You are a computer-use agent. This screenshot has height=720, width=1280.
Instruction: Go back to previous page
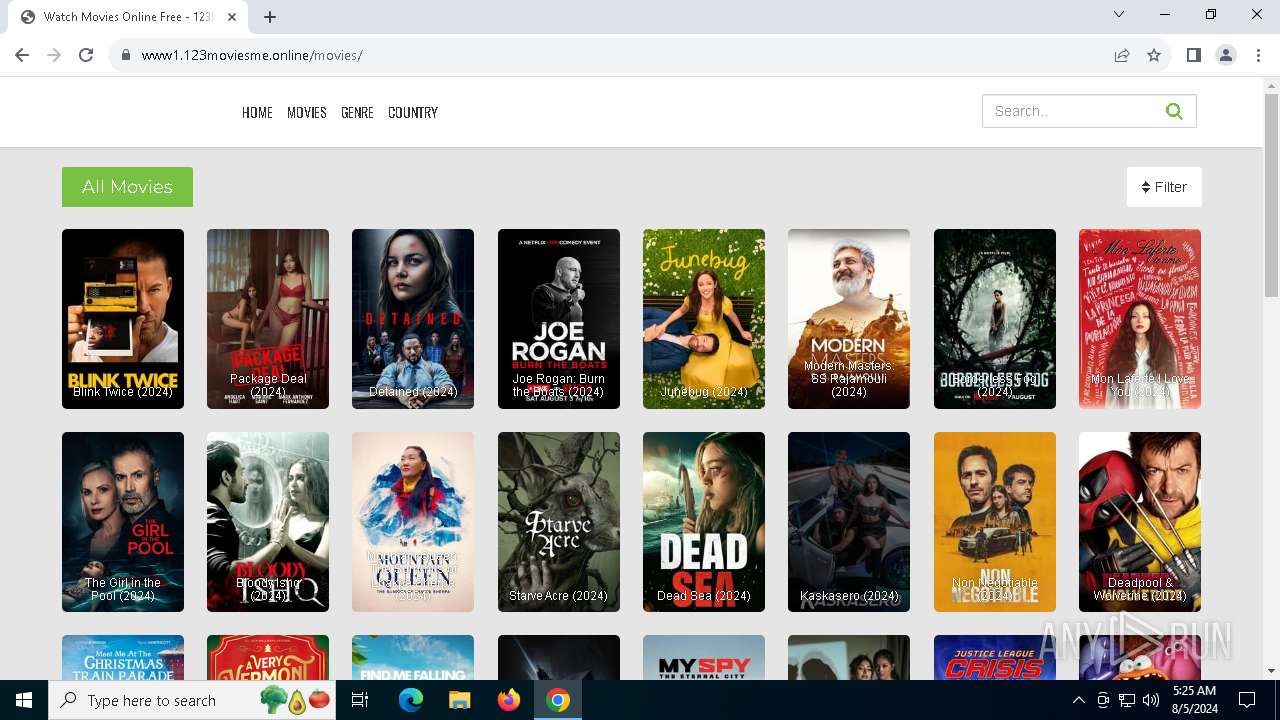coord(22,55)
